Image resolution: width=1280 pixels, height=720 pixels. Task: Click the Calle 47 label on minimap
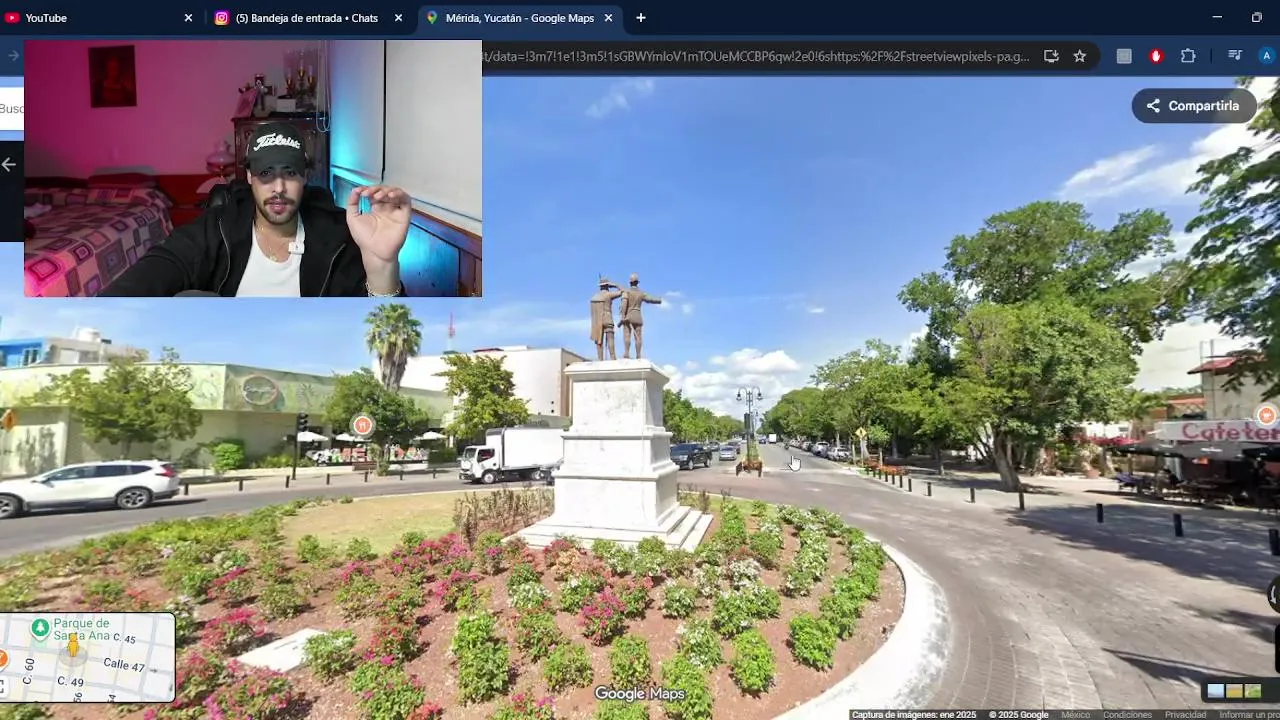(x=124, y=664)
